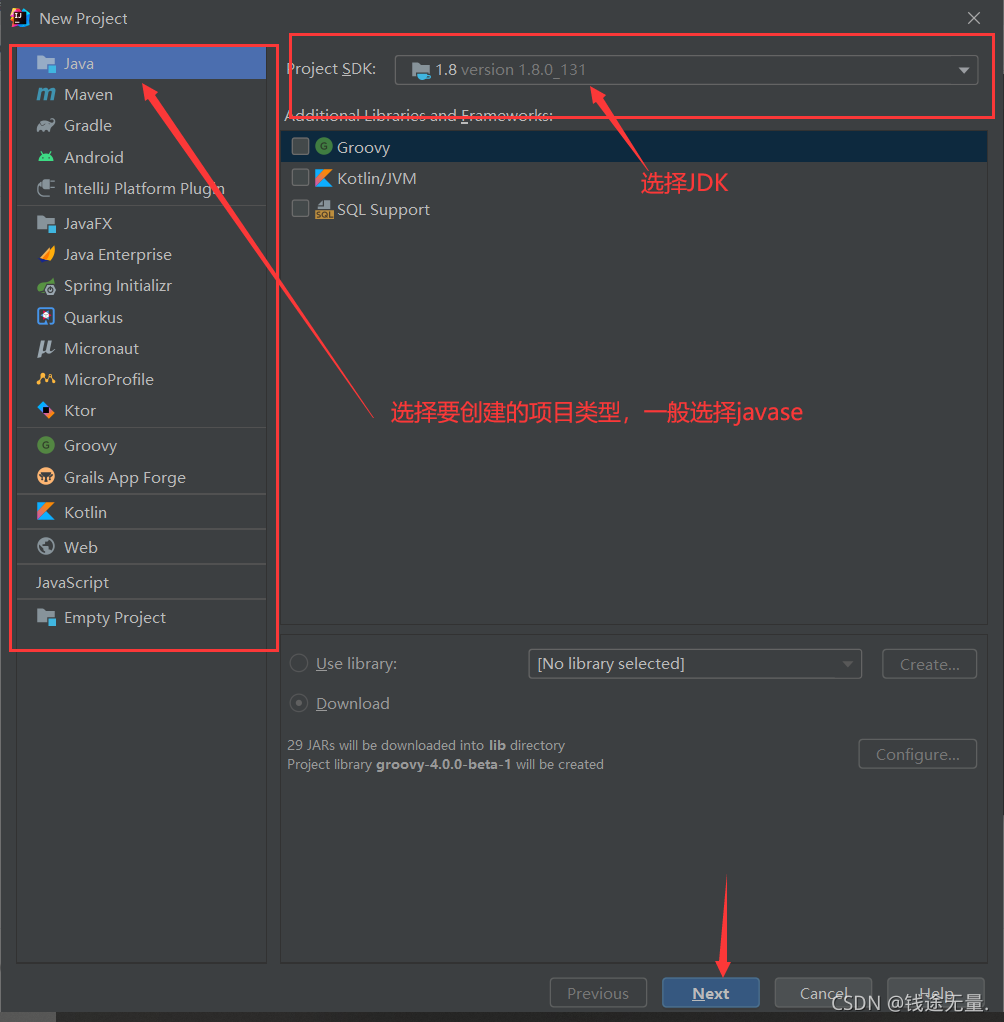Select Ktor project type
This screenshot has height=1022, width=1004.
point(141,411)
